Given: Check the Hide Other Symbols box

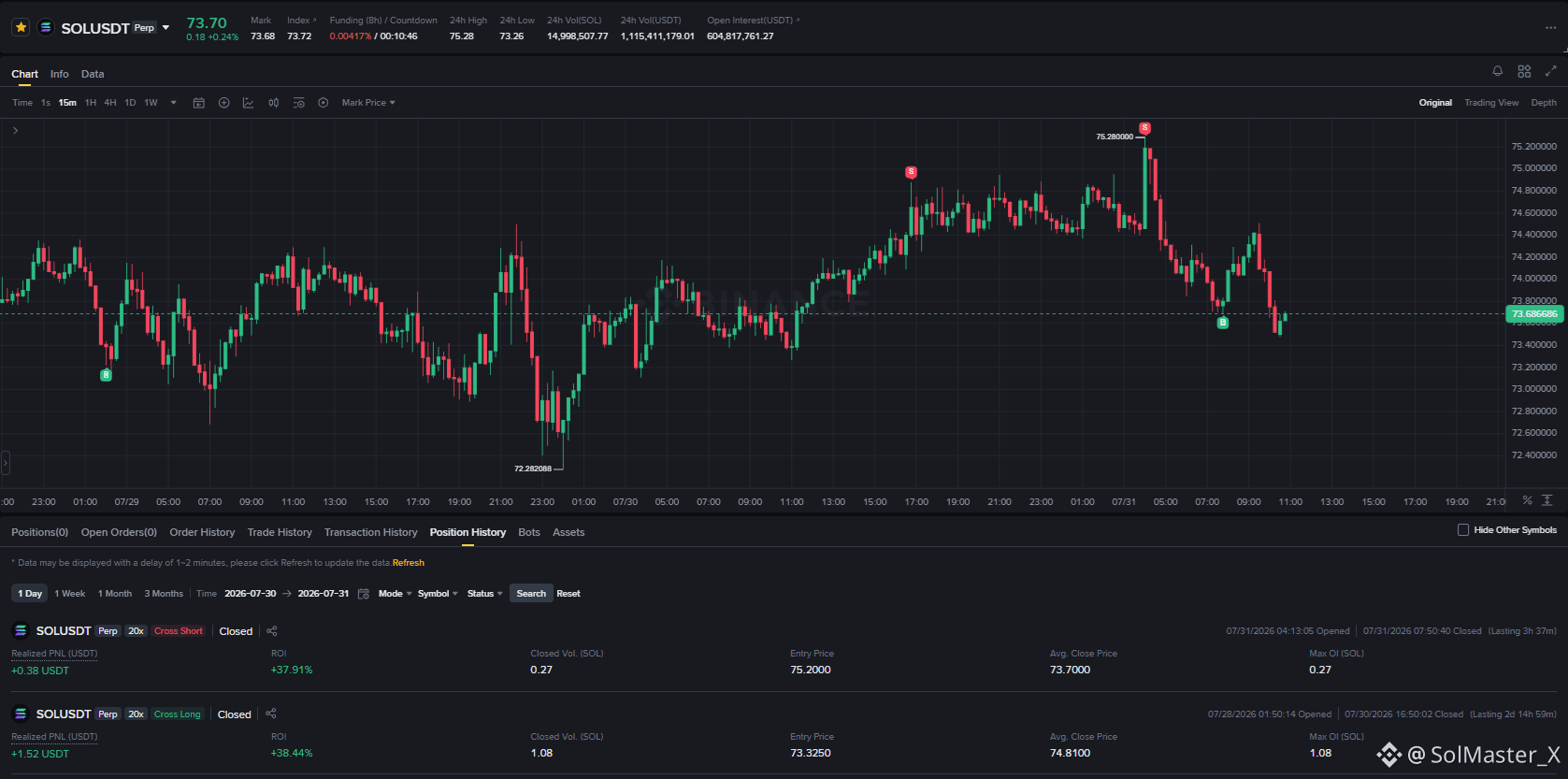Looking at the screenshot, I should pos(1463,530).
